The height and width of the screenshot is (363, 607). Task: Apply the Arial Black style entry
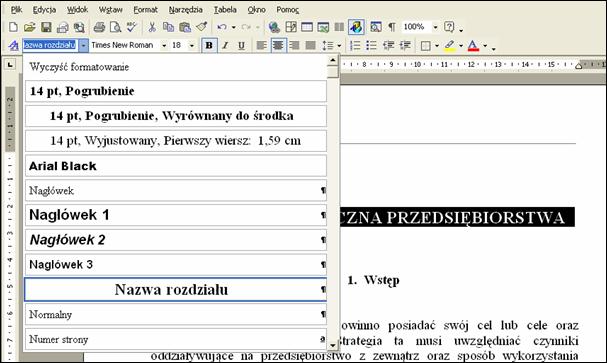tap(176, 166)
